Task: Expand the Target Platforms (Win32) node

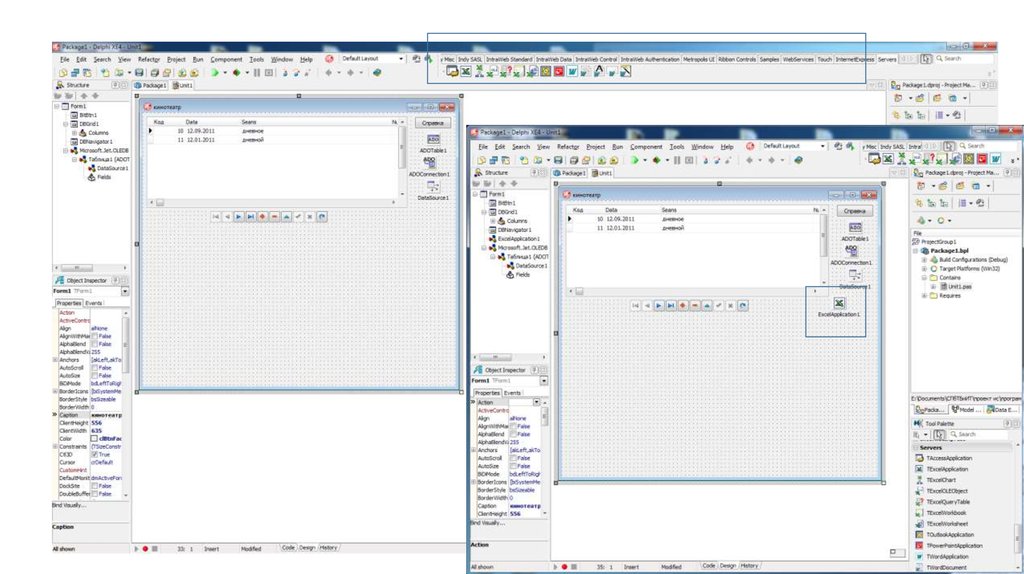Action: 925,268
